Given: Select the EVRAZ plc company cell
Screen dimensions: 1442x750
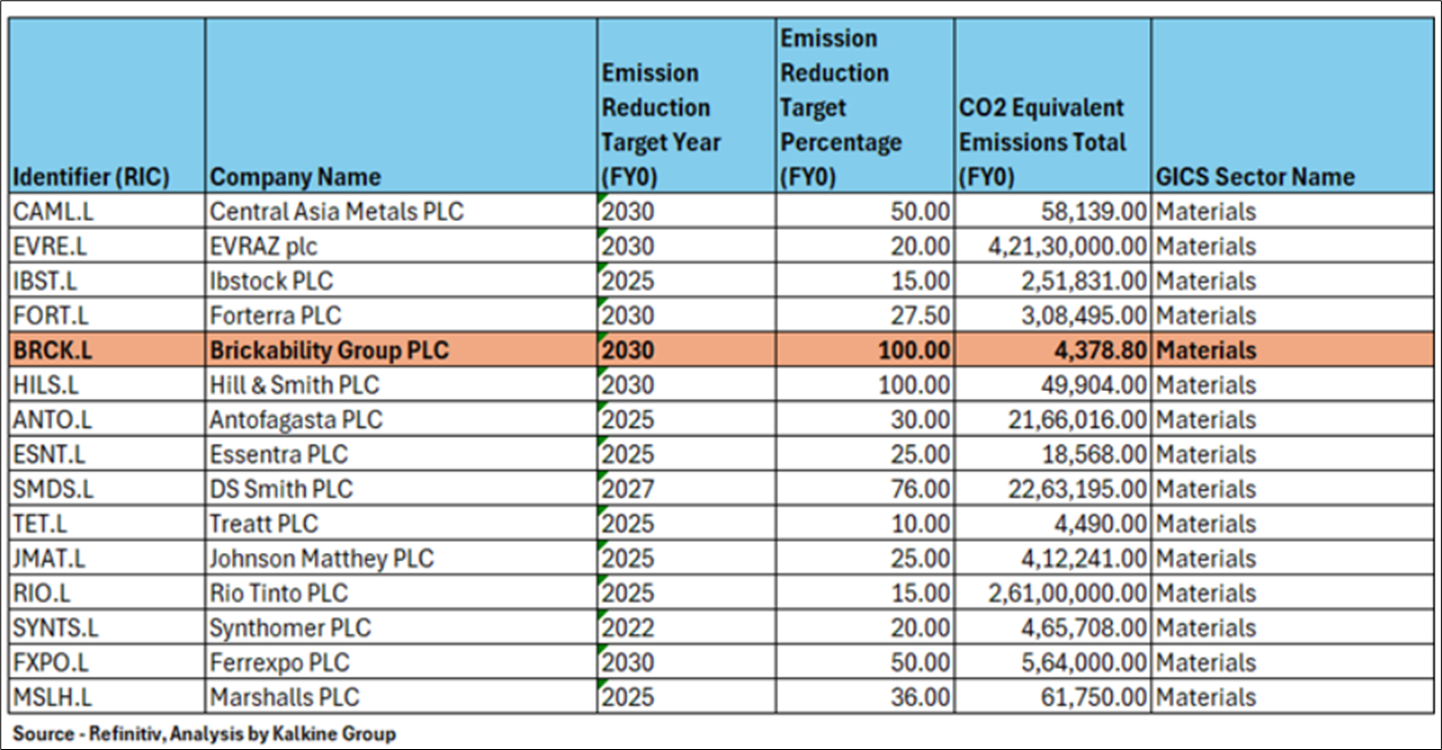Looking at the screenshot, I should click(x=401, y=246).
